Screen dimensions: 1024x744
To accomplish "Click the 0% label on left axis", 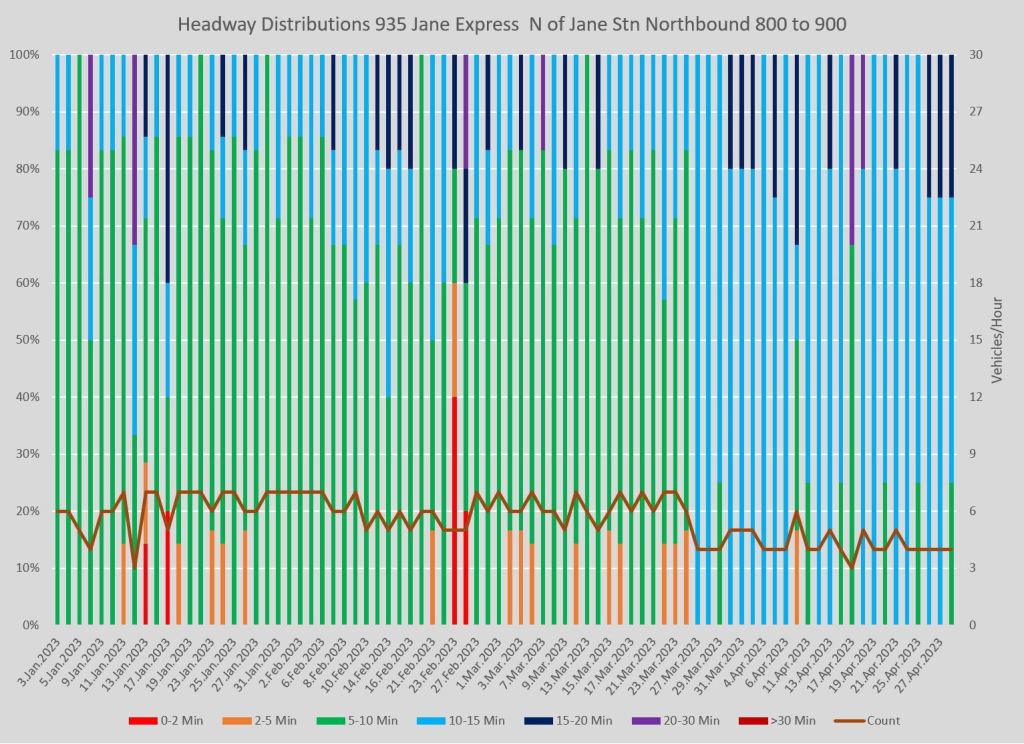I will [x=30, y=625].
